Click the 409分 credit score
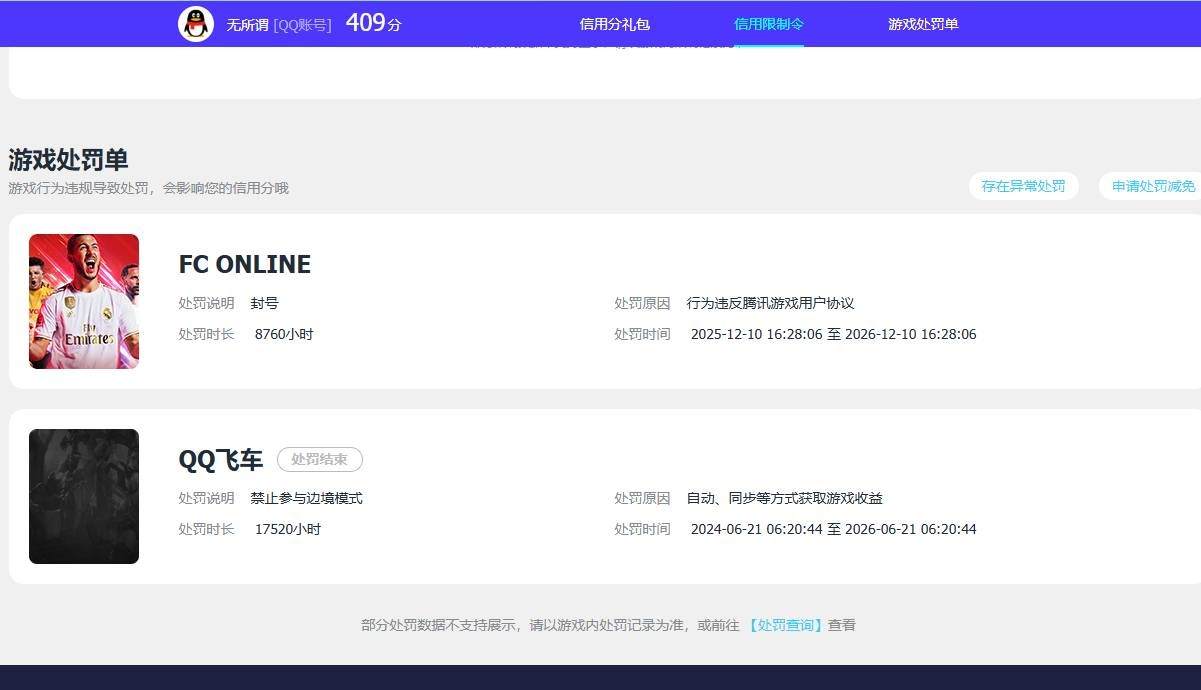Viewport: 1201px width, 690px height. pos(373,23)
